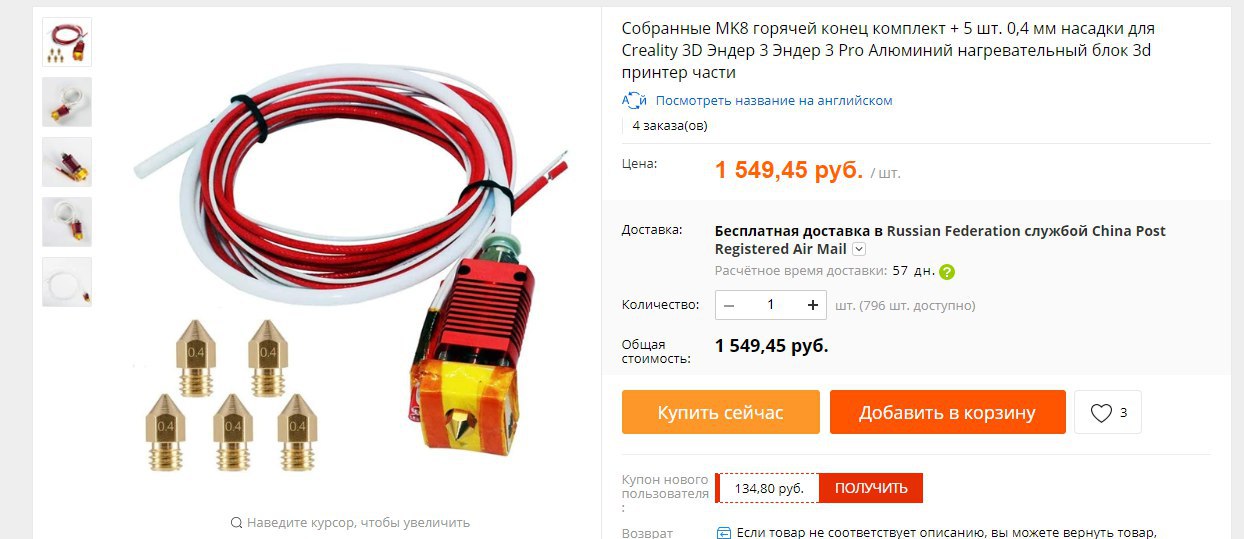Image resolution: width=1244 pixels, height=539 pixels.
Task: Select the first product thumbnail
Action: coord(67,42)
